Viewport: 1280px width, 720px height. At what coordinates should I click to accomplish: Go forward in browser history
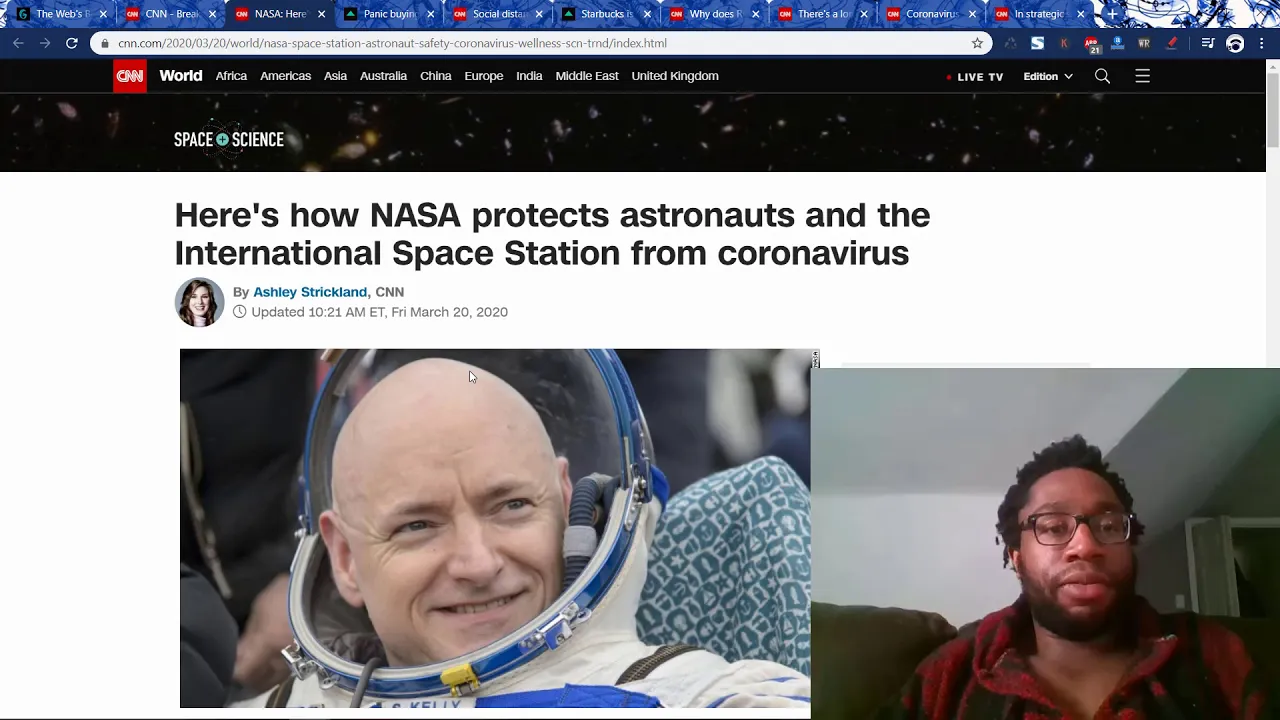[45, 43]
